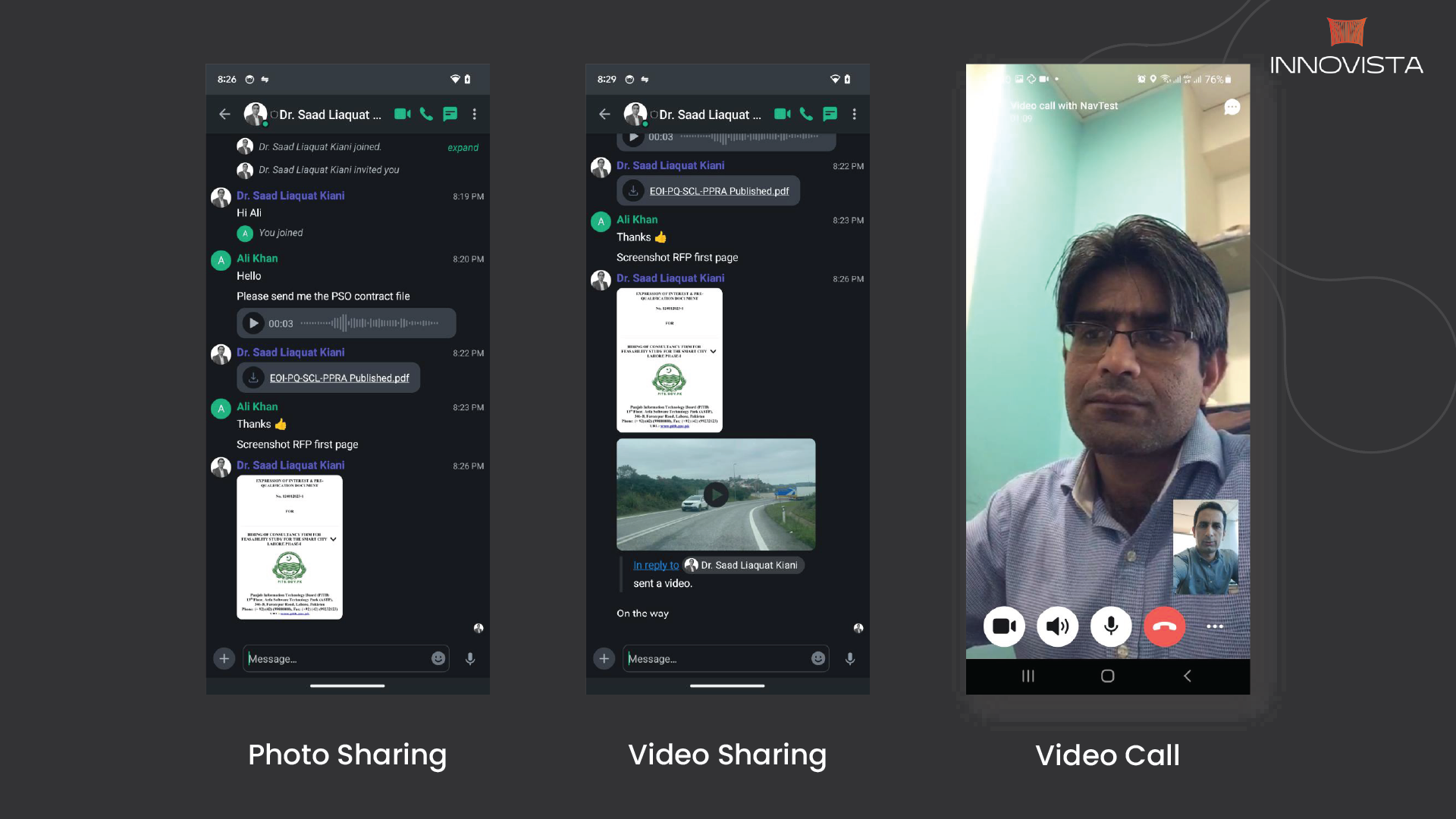
Task: Play voice message in Photo Sharing chat
Action: [253, 324]
